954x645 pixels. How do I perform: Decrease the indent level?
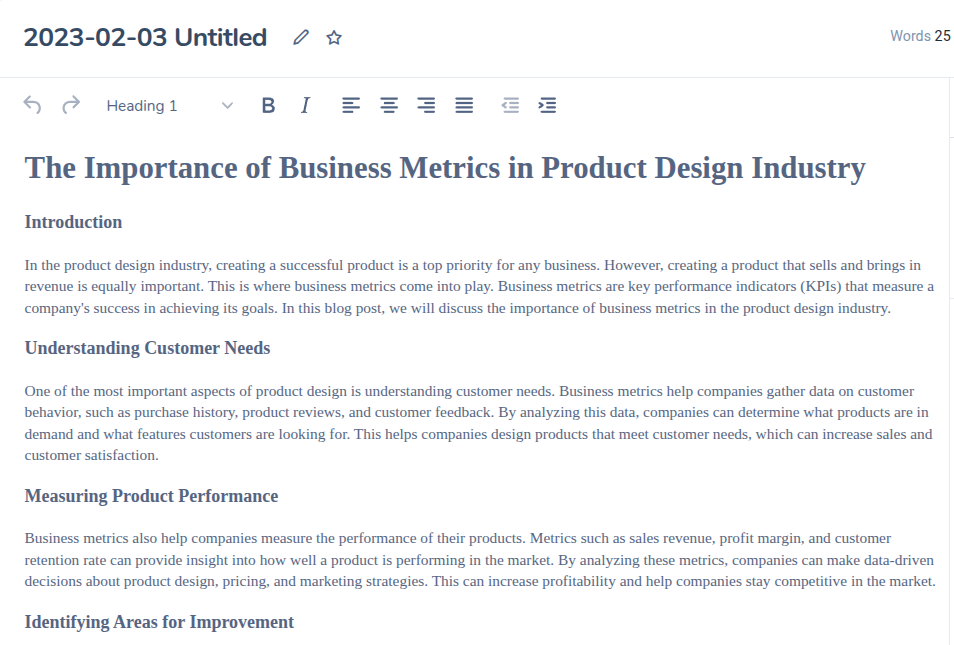click(510, 105)
